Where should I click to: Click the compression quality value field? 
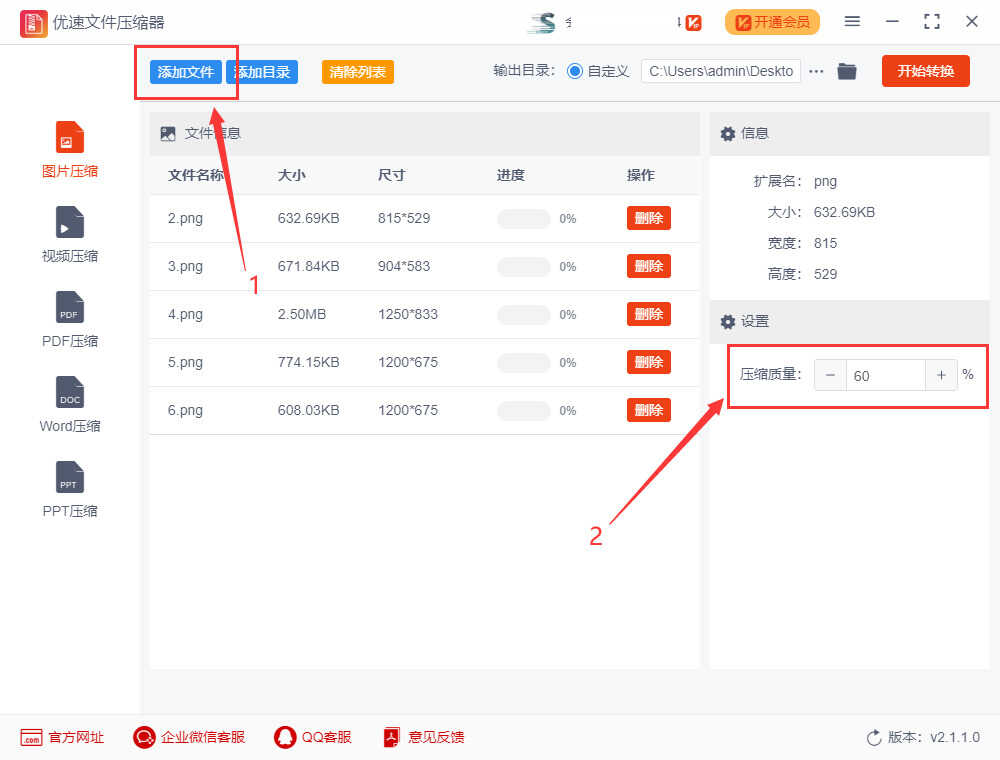pyautogui.click(x=886, y=375)
